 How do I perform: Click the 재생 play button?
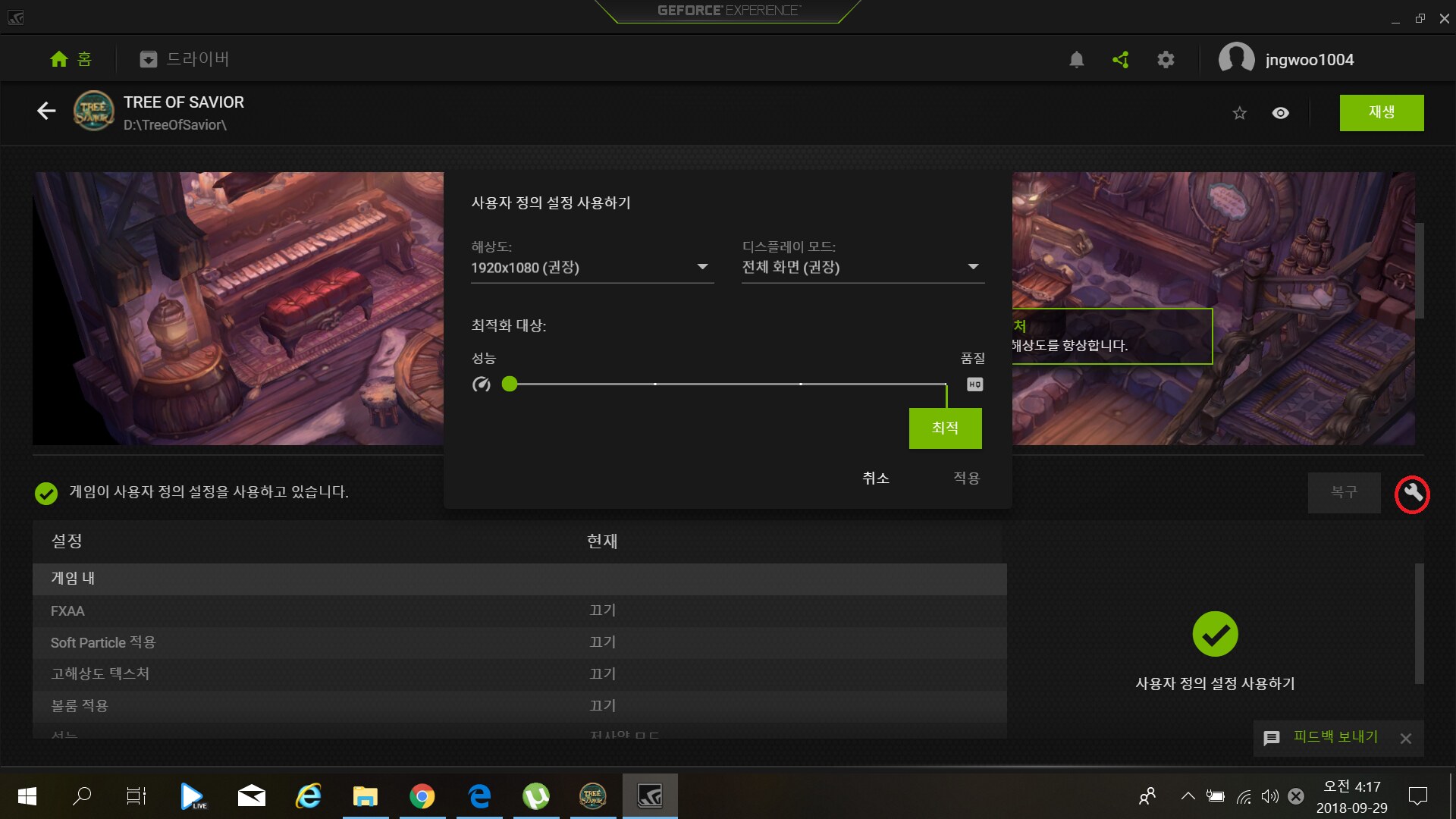[1382, 113]
